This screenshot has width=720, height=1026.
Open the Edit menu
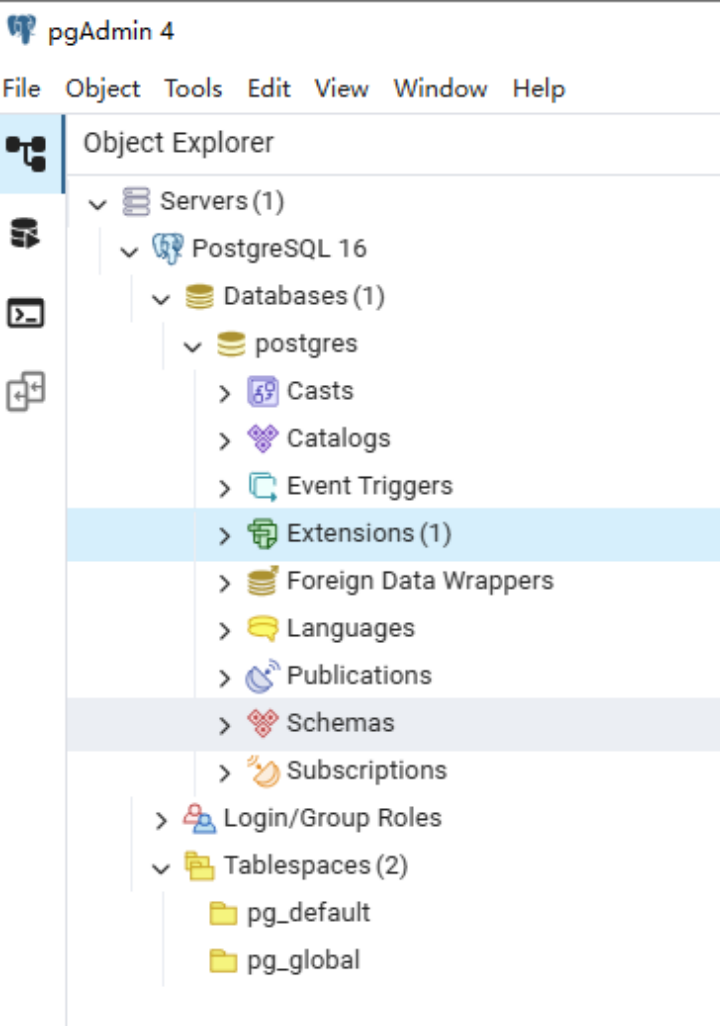[x=268, y=88]
